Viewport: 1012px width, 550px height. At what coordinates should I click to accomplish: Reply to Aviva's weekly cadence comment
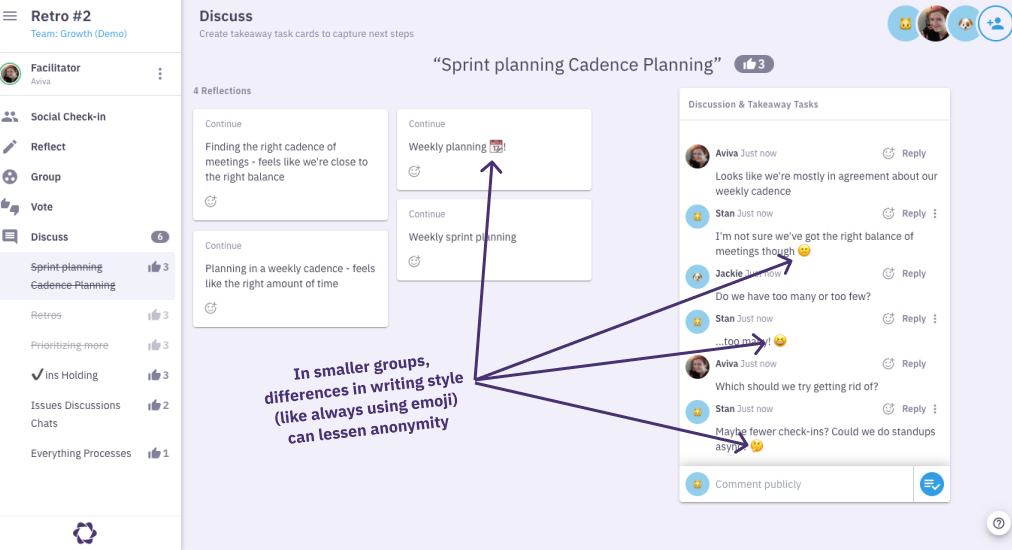coord(913,154)
